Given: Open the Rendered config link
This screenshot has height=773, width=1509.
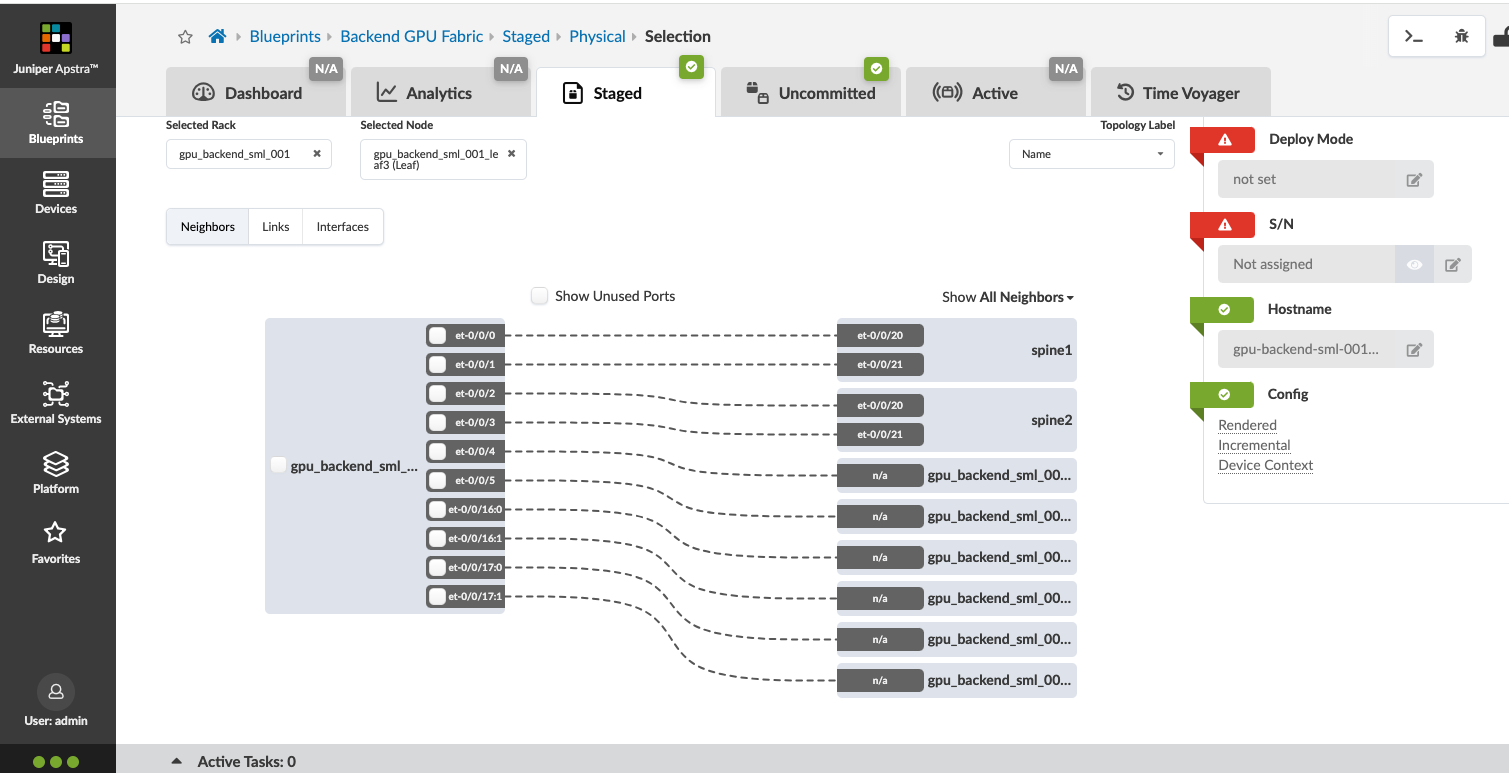Looking at the screenshot, I should [1247, 425].
